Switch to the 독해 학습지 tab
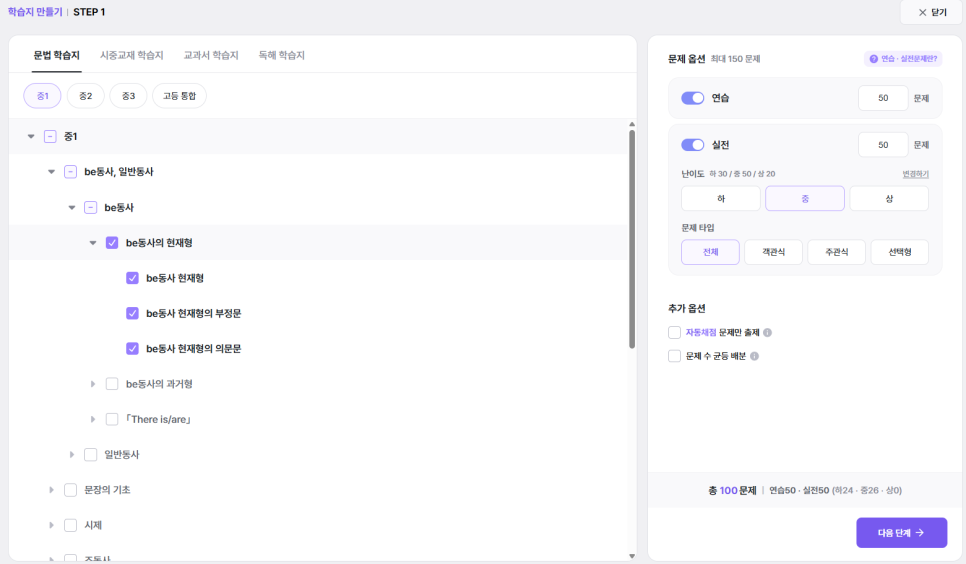The height and width of the screenshot is (564, 966). pyautogui.click(x=282, y=55)
